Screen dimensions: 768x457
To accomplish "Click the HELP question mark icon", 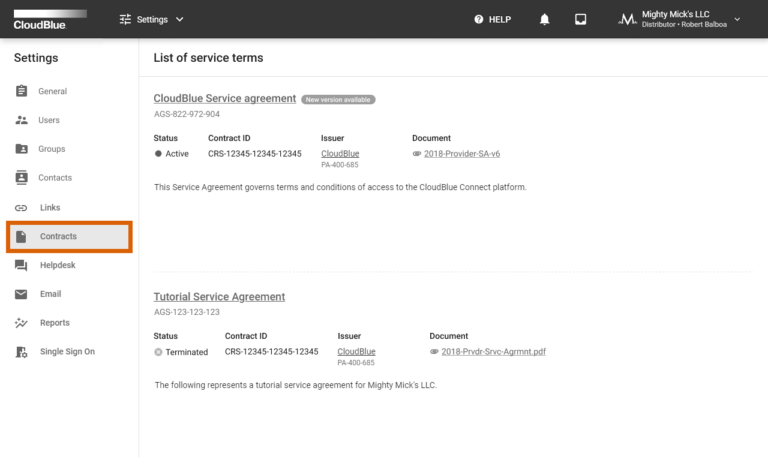I will coord(479,19).
